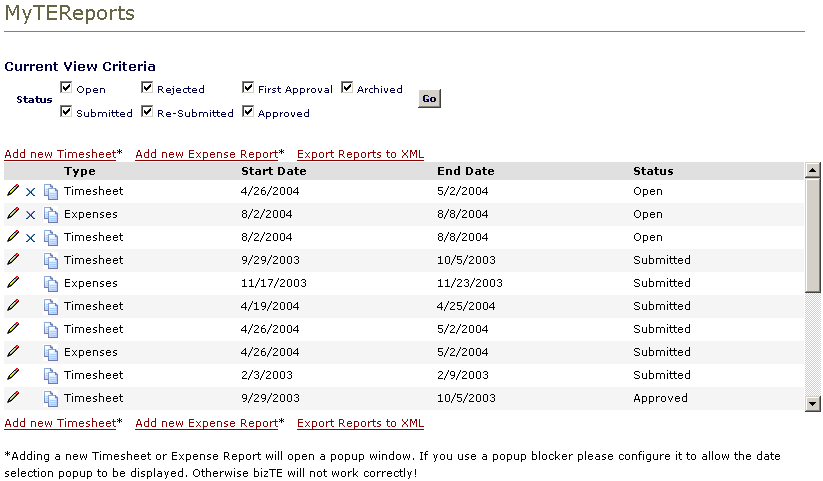Copy the Expenses report starting 11/17/2003

tap(51, 284)
